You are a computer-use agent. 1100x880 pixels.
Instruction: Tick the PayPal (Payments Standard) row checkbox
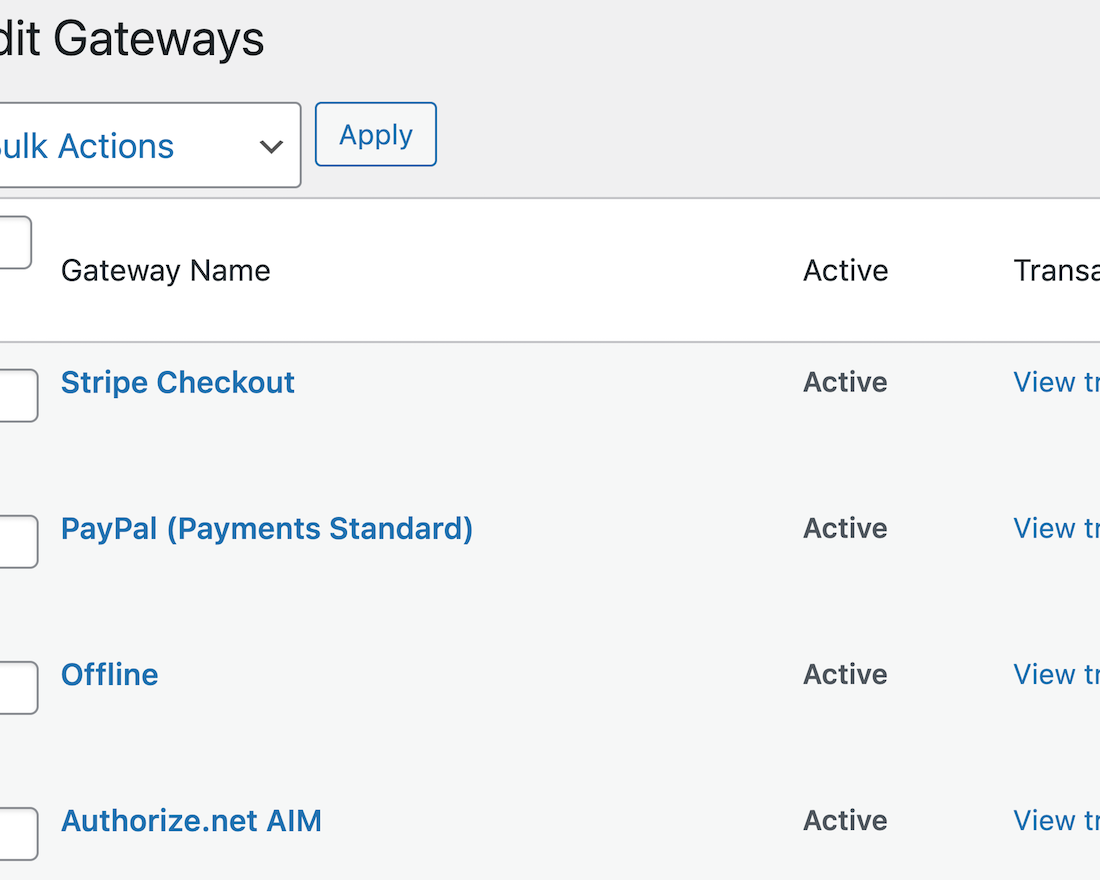coord(18,541)
